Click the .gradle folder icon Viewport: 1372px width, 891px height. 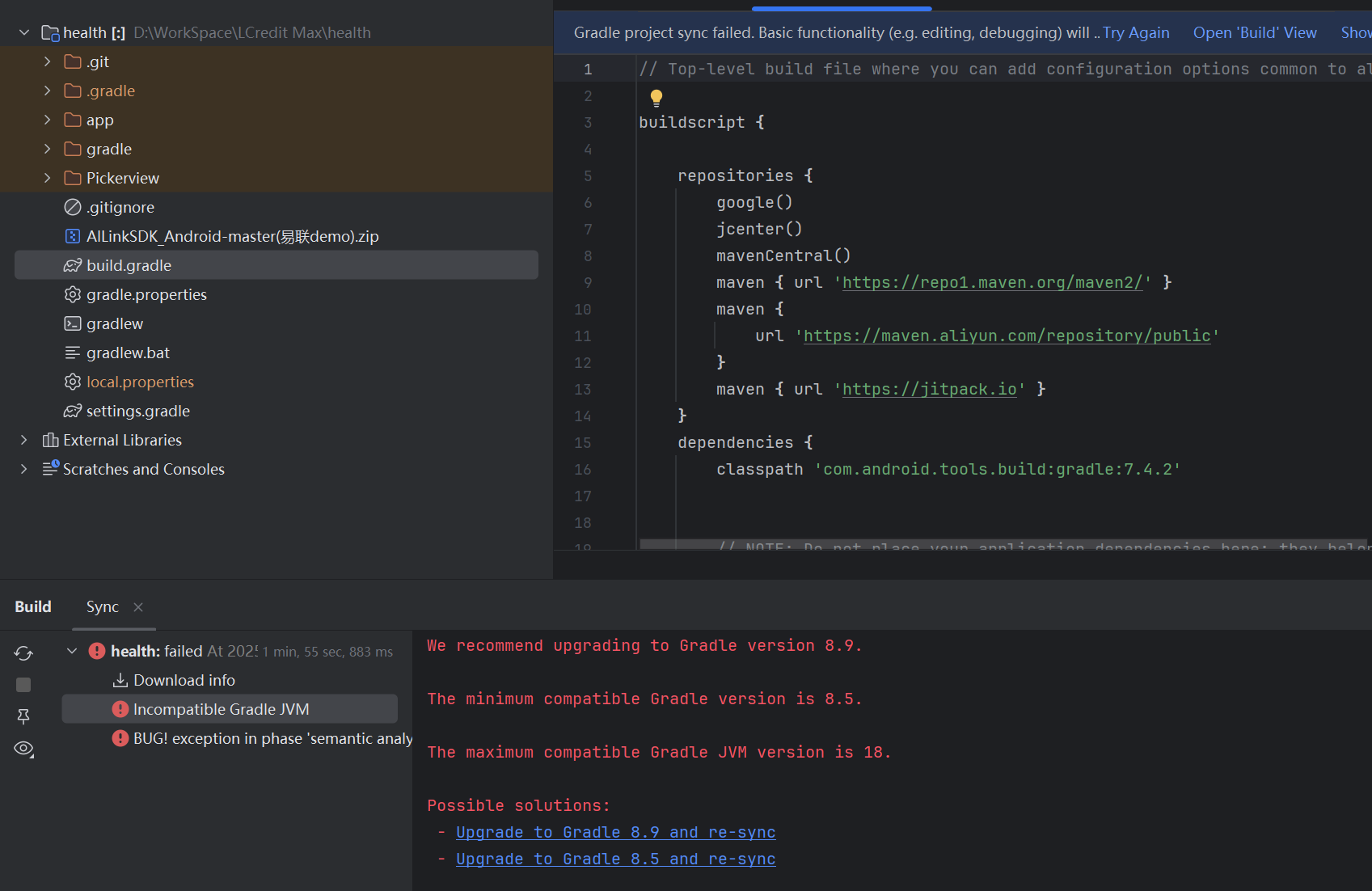pos(73,91)
